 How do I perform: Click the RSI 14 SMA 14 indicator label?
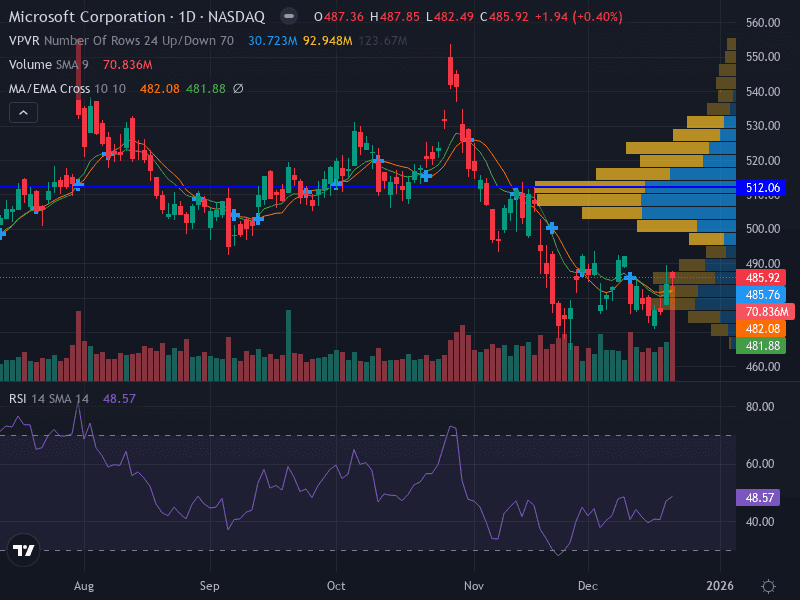48,398
